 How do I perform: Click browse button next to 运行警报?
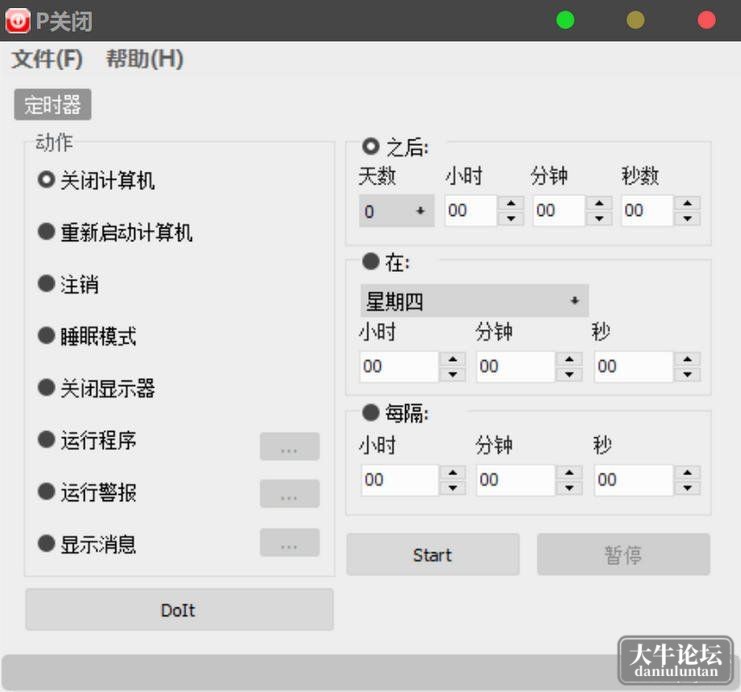click(290, 493)
